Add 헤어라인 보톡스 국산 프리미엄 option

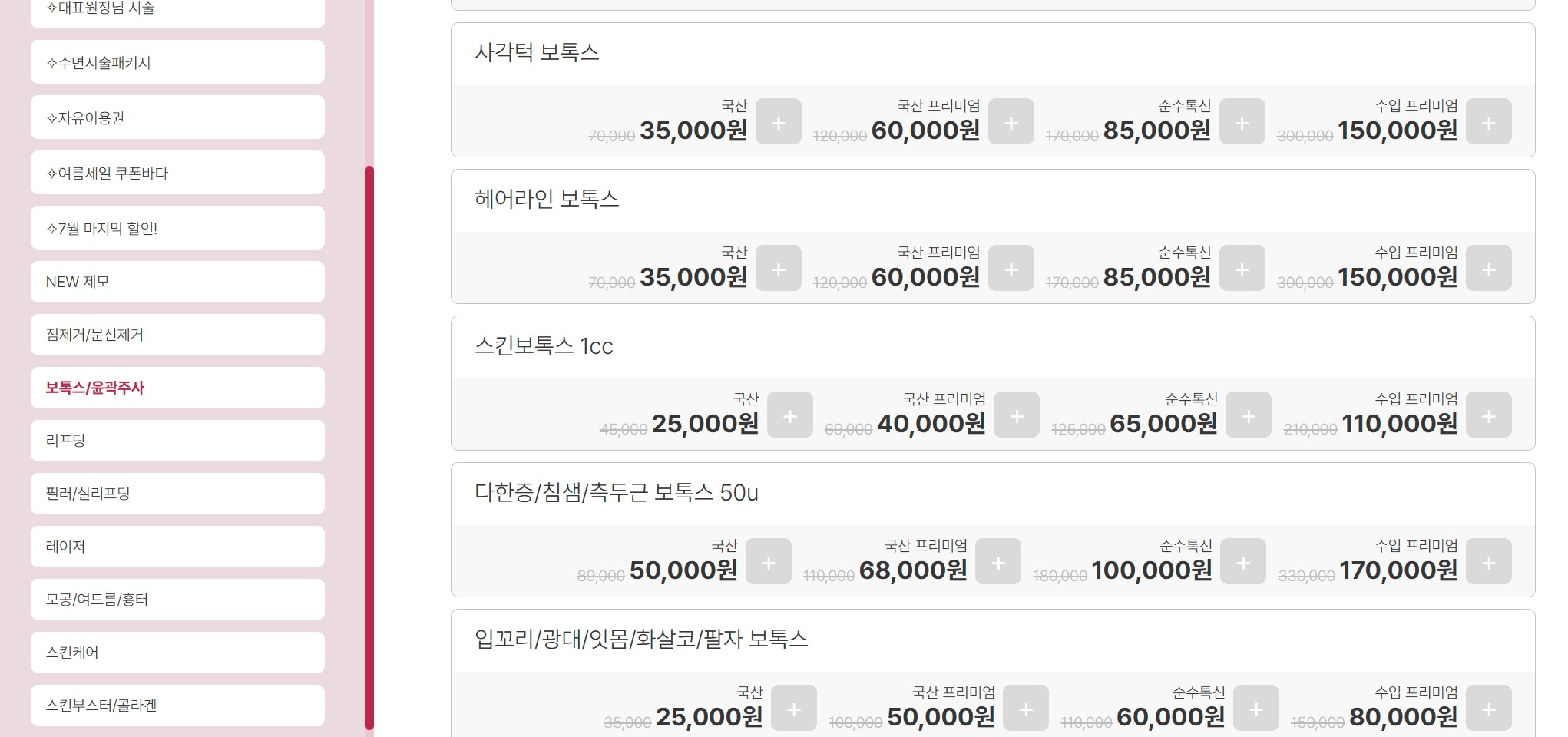(x=1011, y=269)
